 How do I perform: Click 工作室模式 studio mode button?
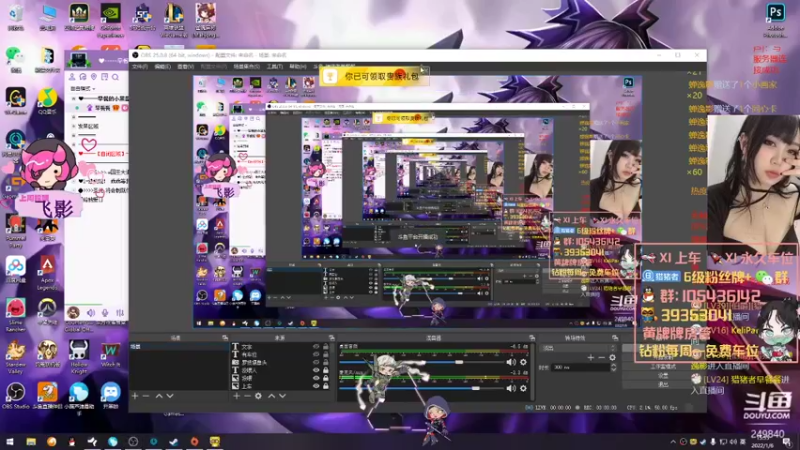663,366
